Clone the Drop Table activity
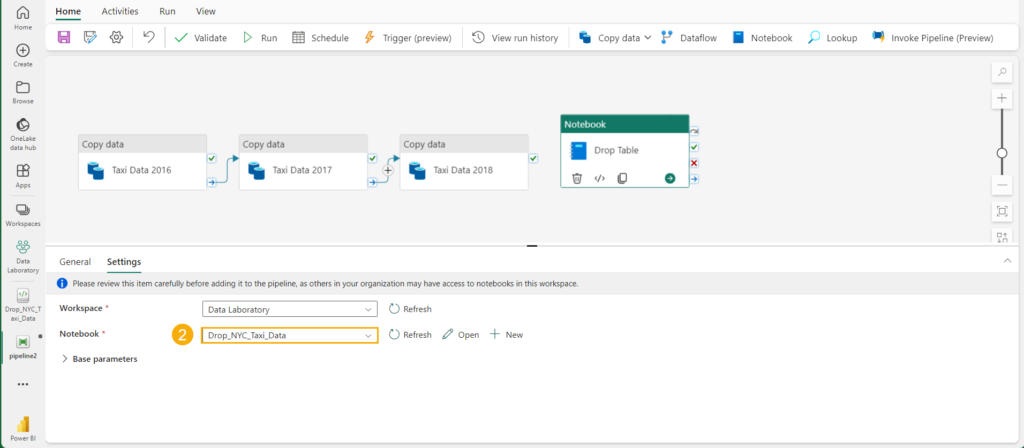Image resolution: width=1024 pixels, height=448 pixels. coord(622,178)
